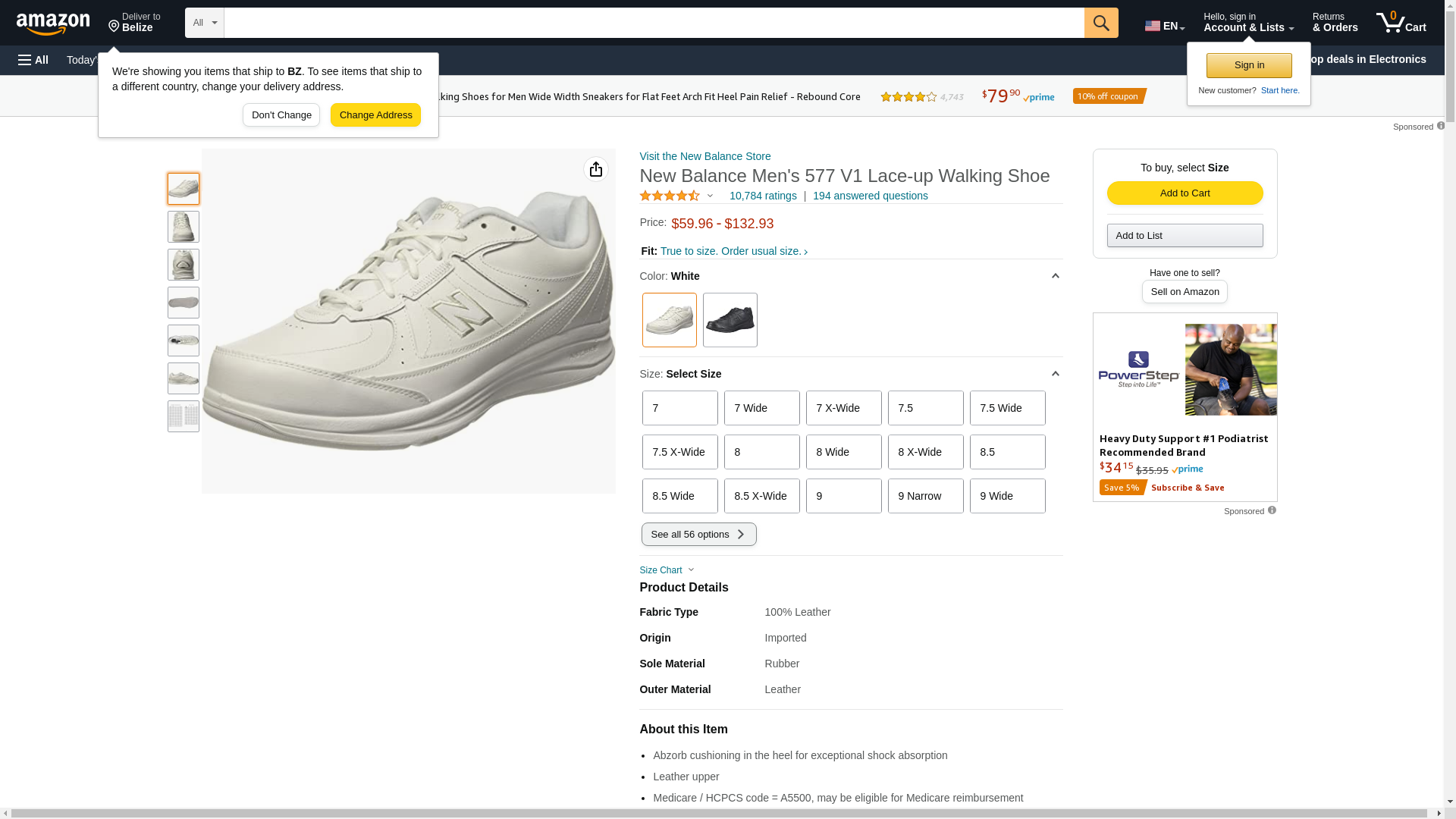The image size is (1456, 819).
Task: Select size 7.5 Wide
Action: pos(1007,408)
